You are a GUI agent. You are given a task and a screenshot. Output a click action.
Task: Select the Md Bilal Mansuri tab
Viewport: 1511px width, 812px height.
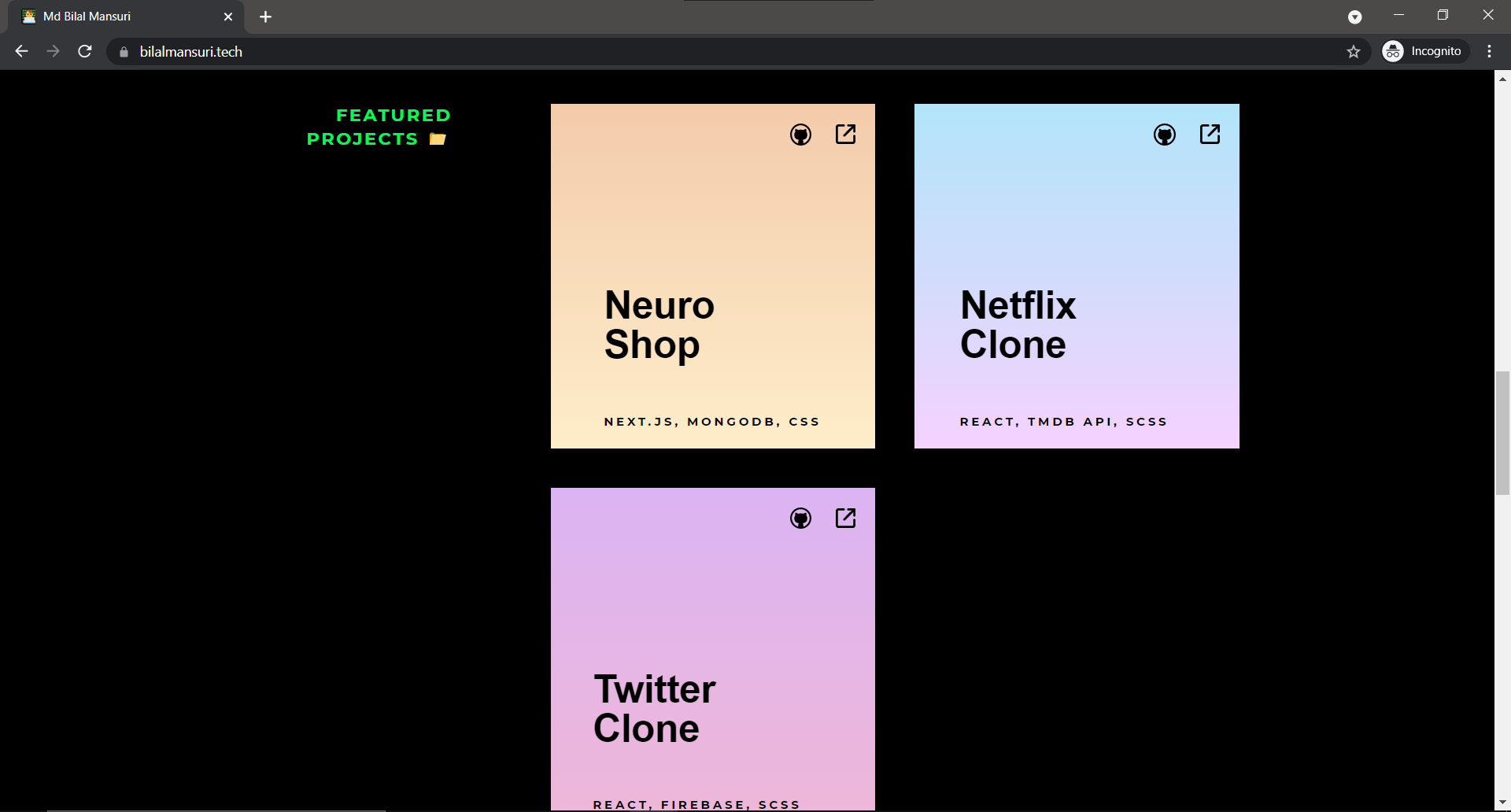(126, 17)
